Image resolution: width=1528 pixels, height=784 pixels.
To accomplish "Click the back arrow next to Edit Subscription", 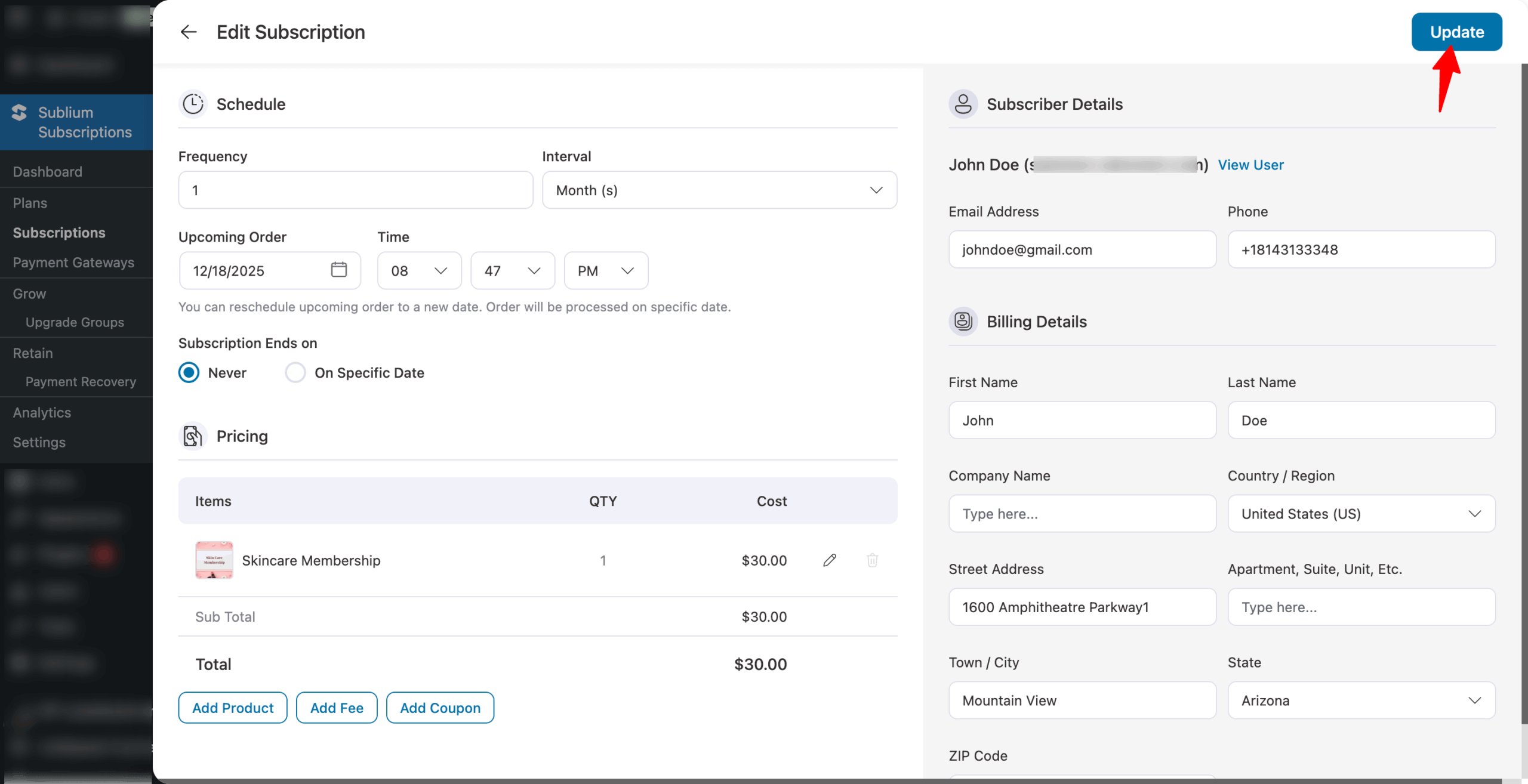I will [188, 32].
